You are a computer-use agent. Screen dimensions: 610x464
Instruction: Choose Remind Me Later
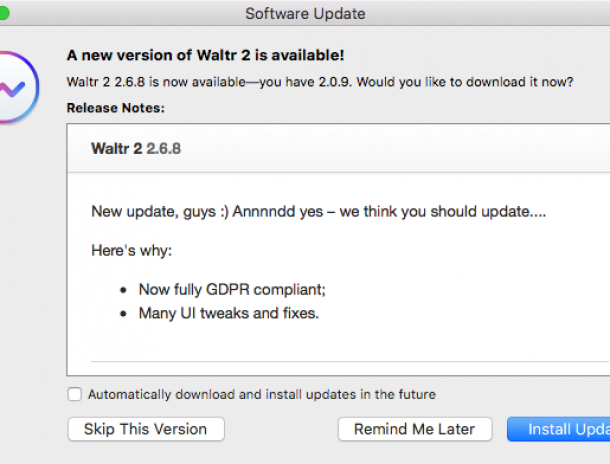click(x=415, y=429)
